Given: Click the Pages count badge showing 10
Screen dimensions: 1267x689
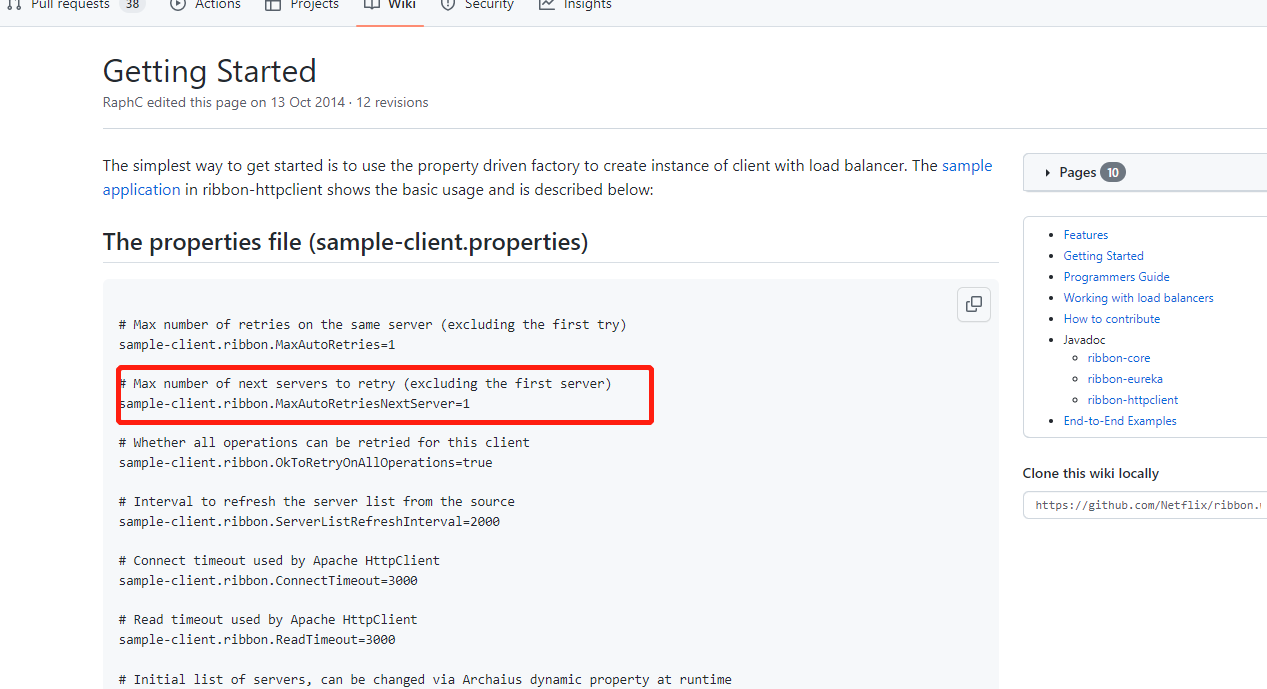Looking at the screenshot, I should [x=1113, y=171].
